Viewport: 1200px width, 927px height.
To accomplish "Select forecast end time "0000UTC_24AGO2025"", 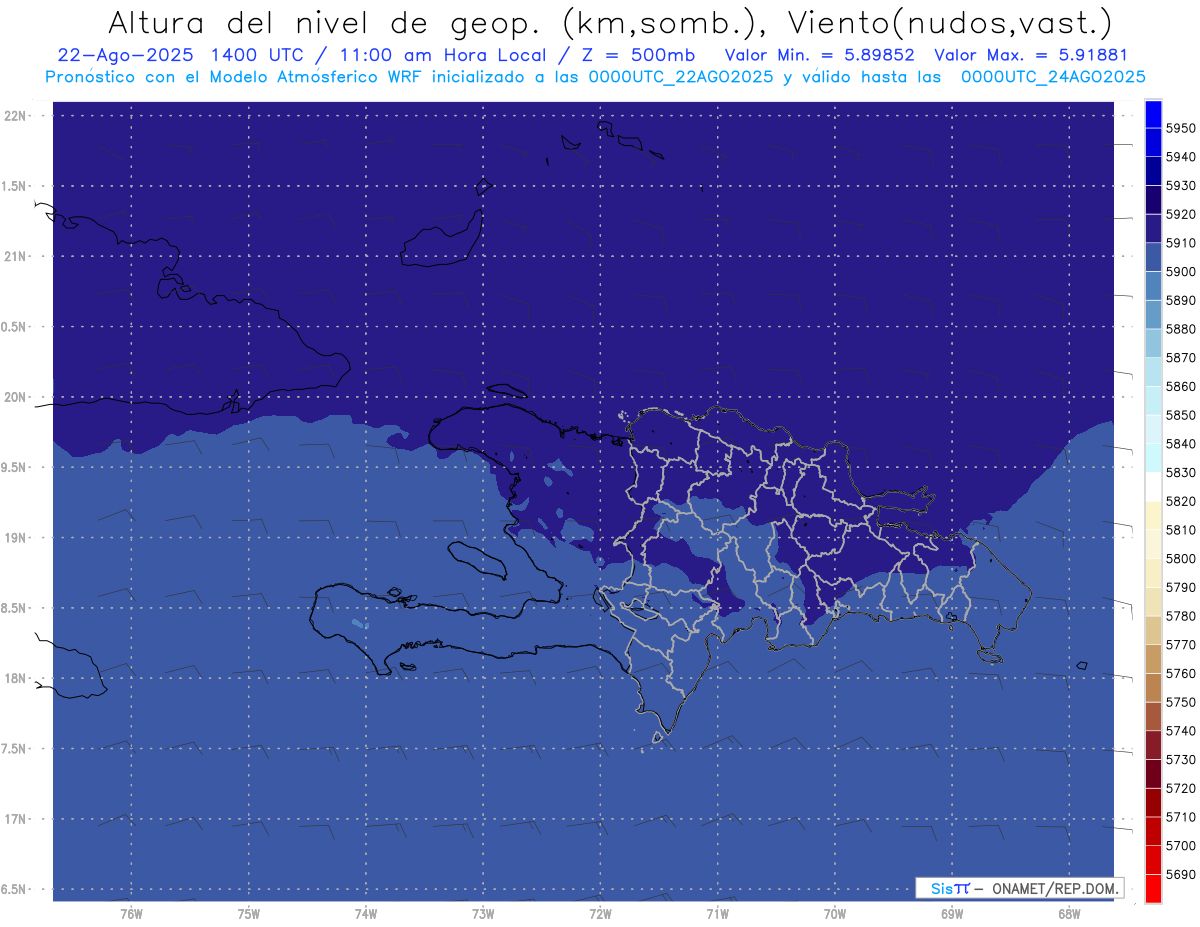I will [x=1053, y=77].
